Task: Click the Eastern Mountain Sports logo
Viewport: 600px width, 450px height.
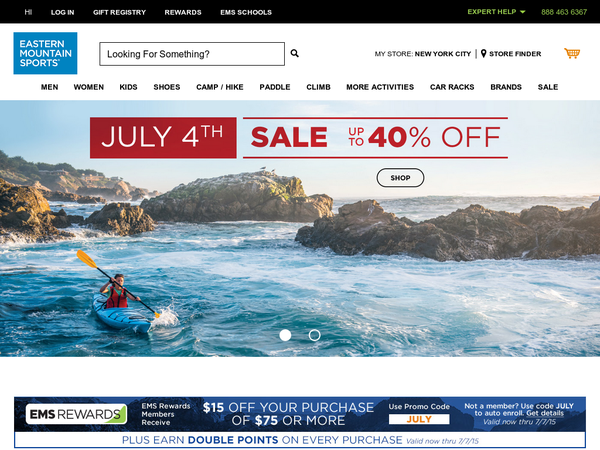Action: (45, 53)
